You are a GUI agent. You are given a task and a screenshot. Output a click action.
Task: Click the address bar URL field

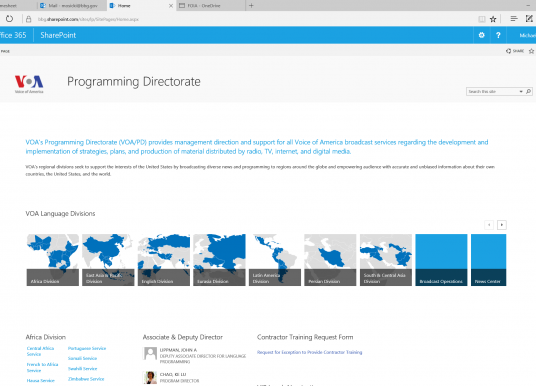[x=88, y=19]
